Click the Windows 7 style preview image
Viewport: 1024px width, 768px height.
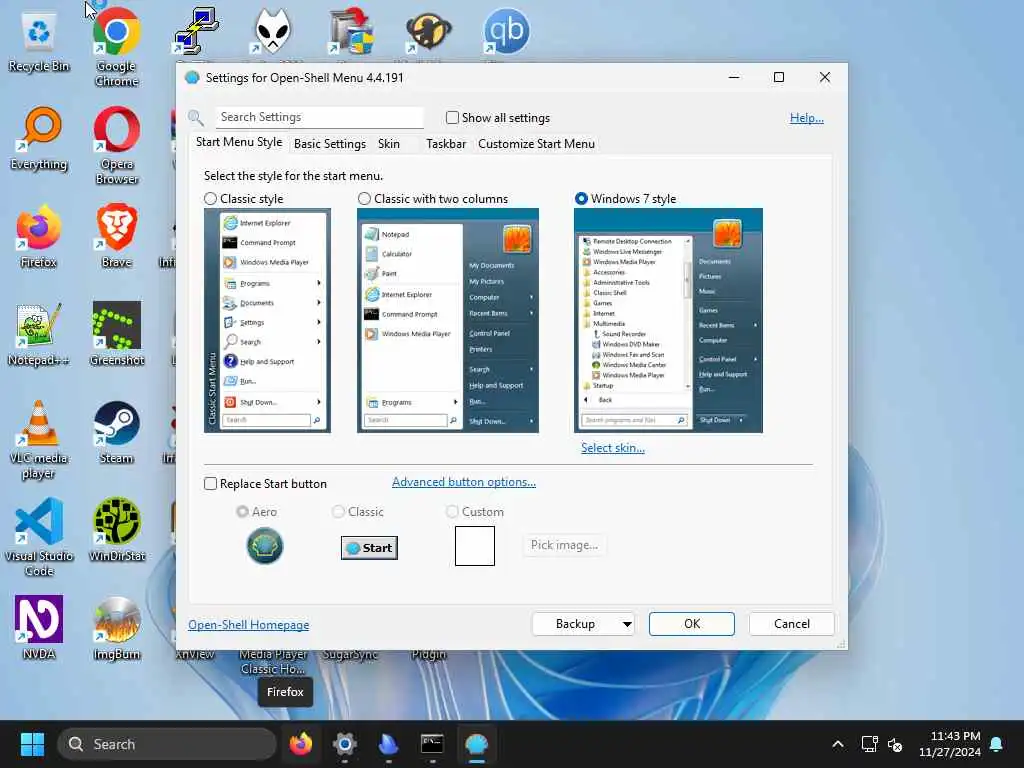point(668,321)
